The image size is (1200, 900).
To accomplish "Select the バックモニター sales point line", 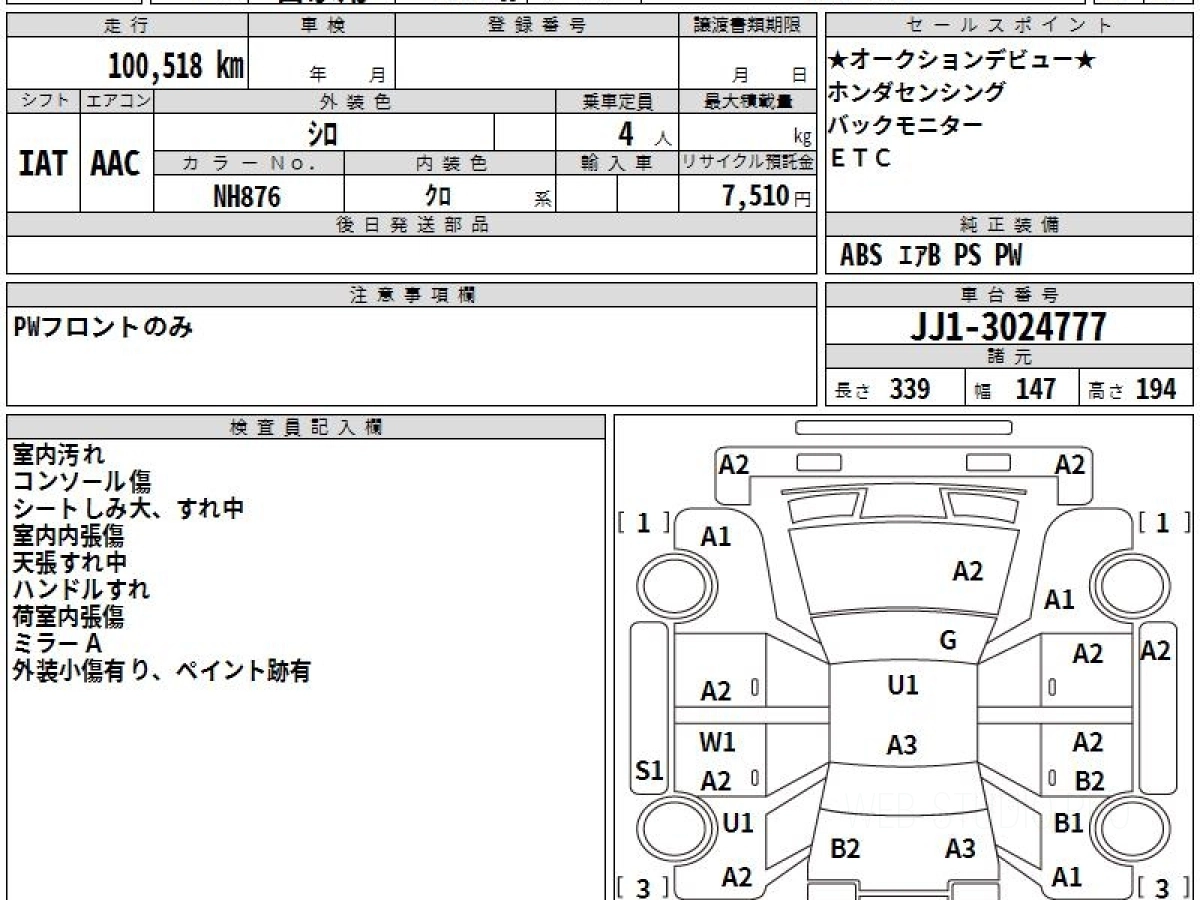I will click(905, 125).
